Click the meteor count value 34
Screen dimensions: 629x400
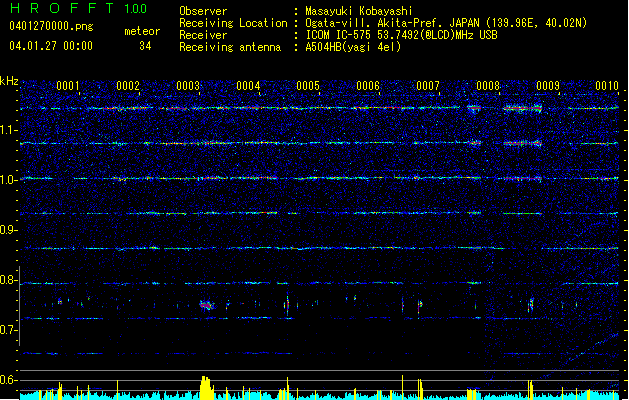click(x=145, y=46)
